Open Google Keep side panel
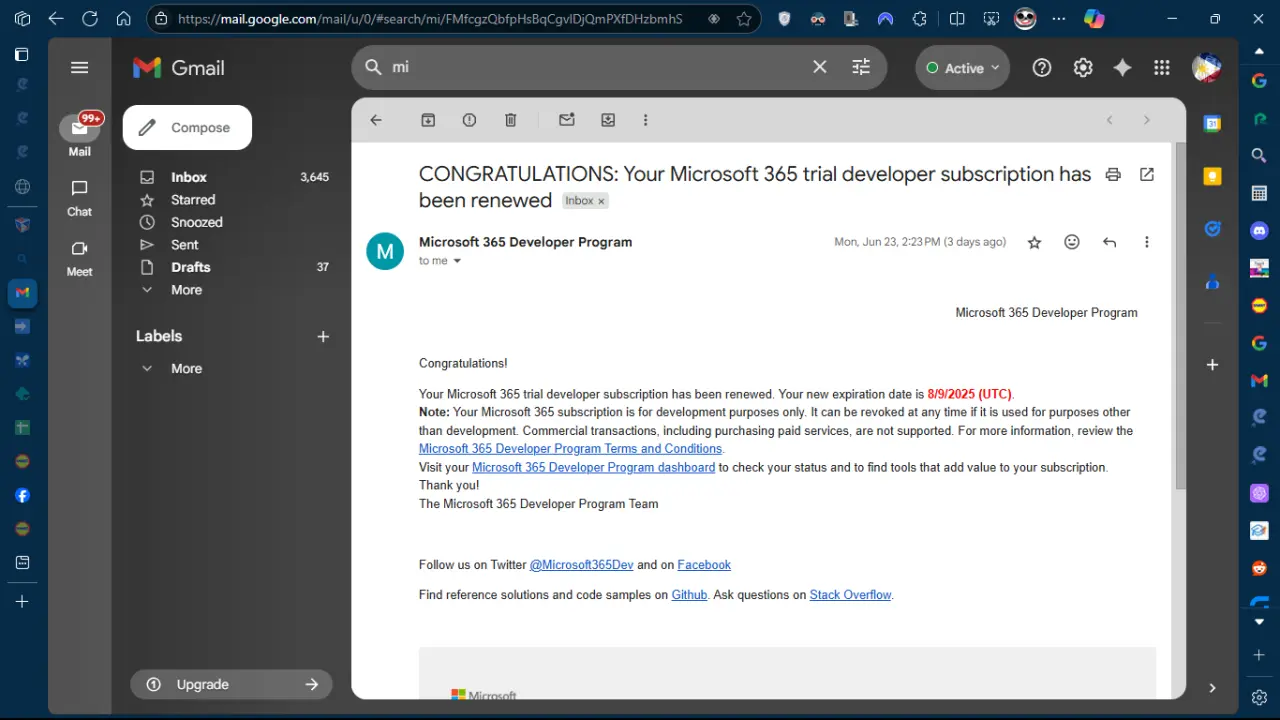The image size is (1280, 720). pos(1212,177)
